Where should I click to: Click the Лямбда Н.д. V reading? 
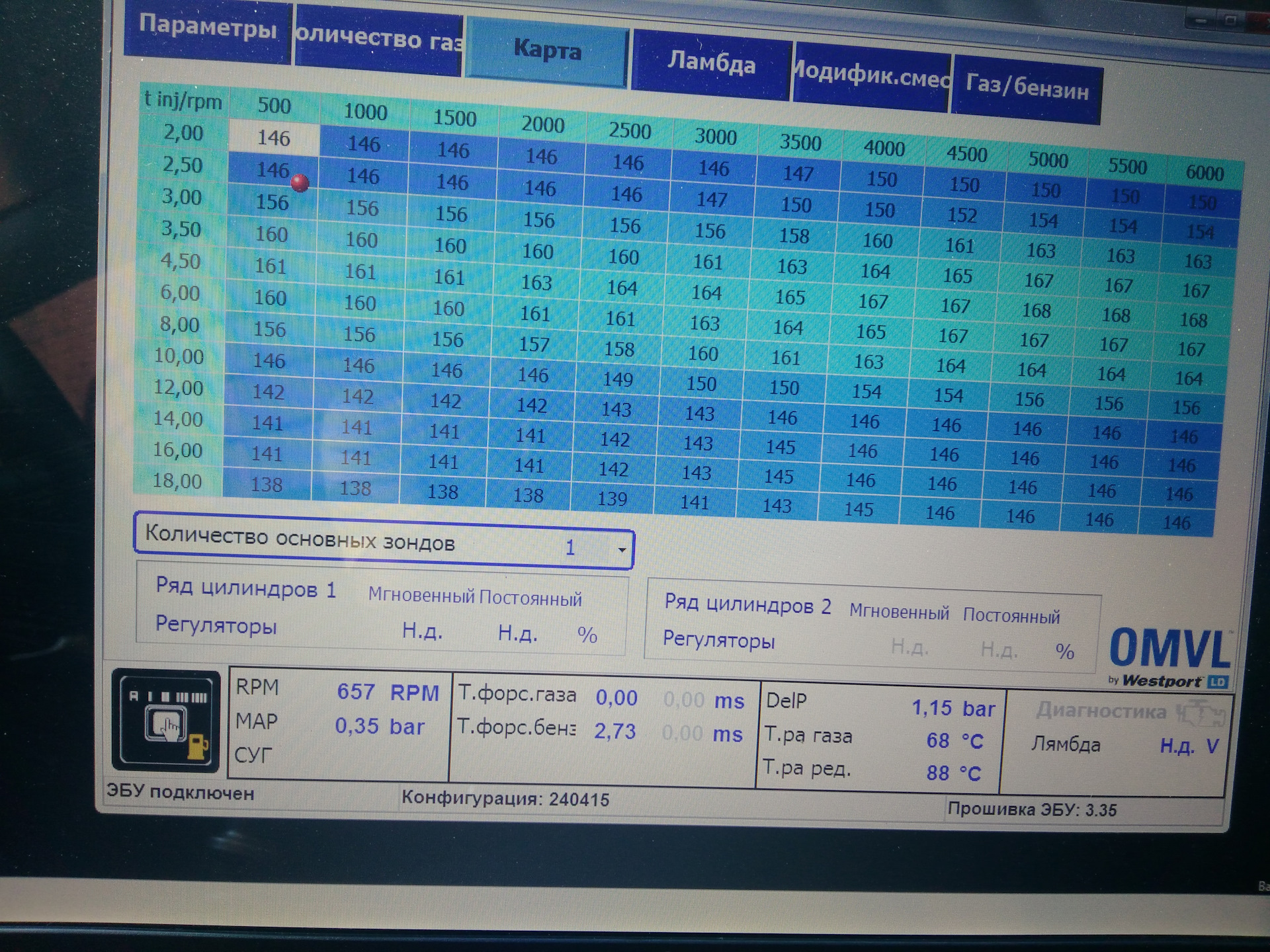1189,746
